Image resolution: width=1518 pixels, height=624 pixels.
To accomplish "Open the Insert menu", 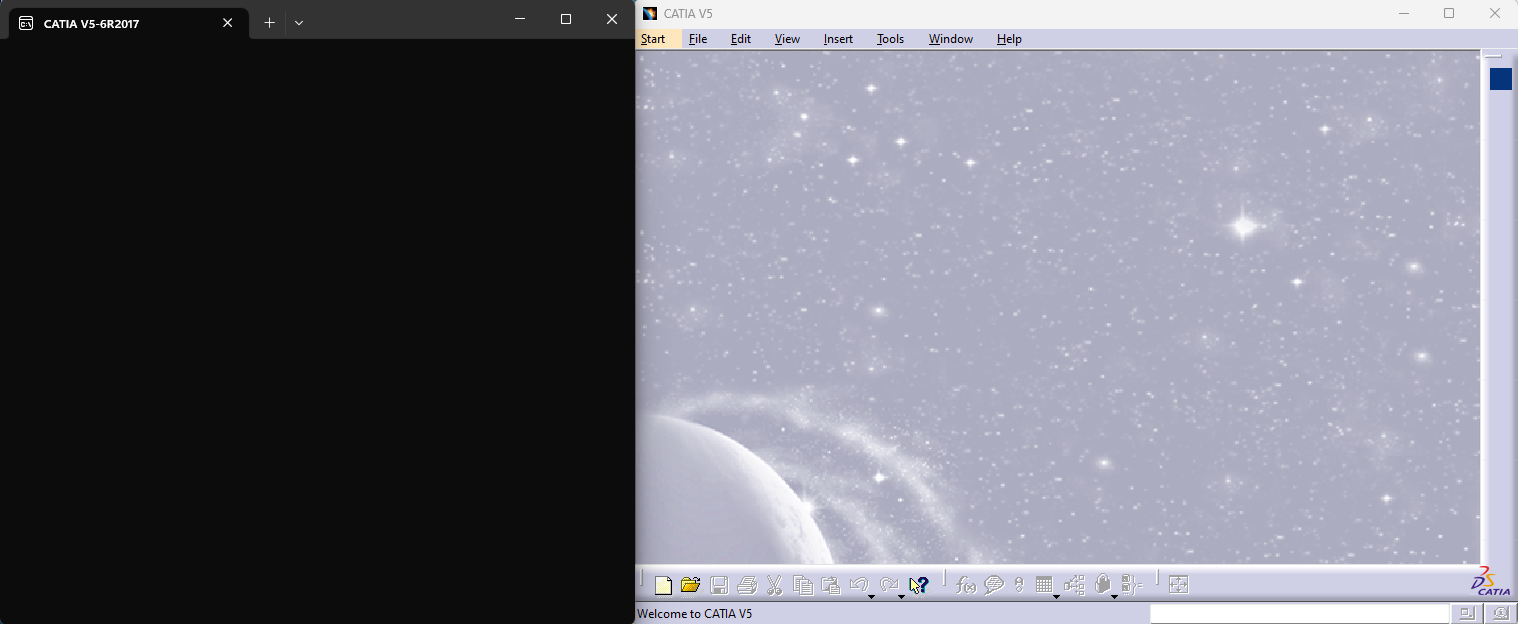I will (x=838, y=39).
